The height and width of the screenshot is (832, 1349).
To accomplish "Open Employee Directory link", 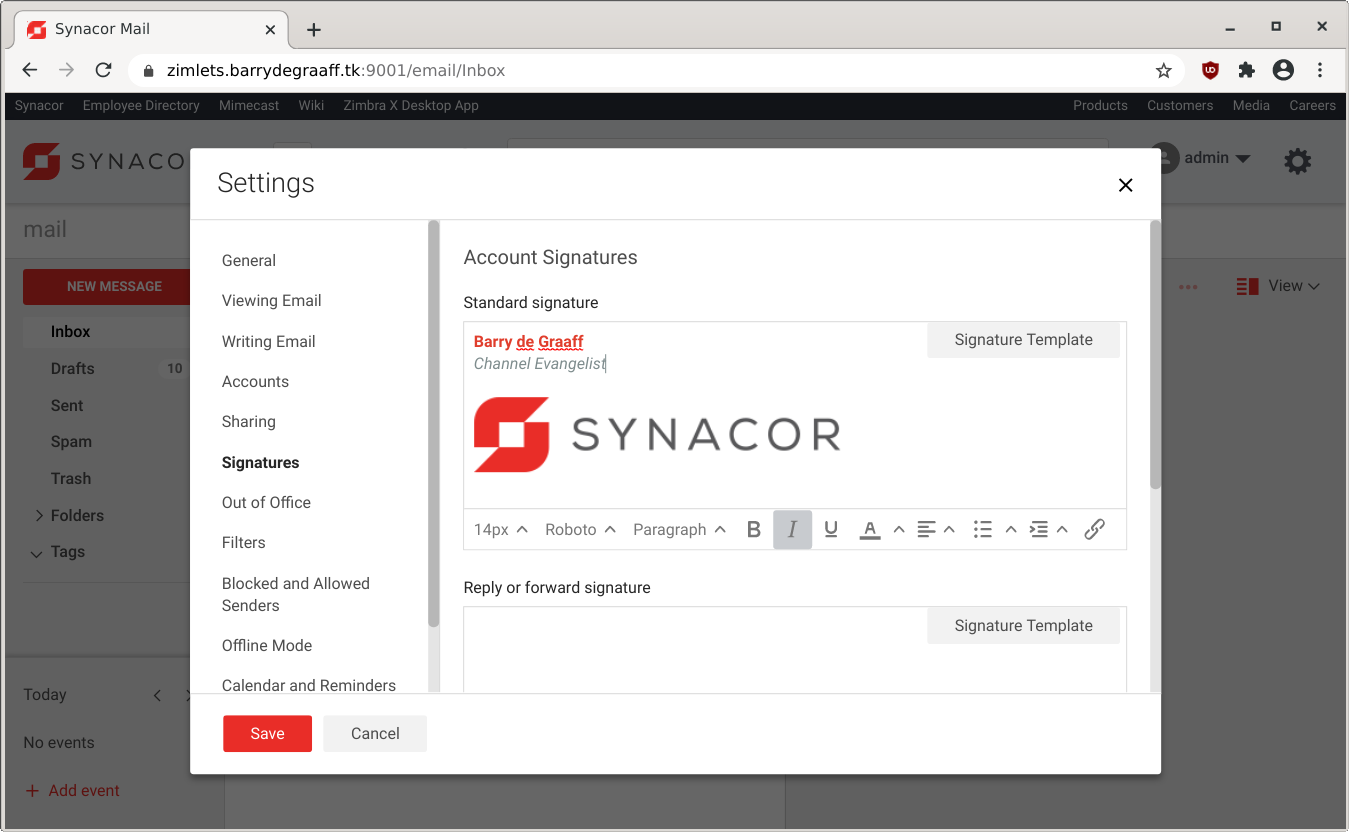I will pyautogui.click(x=141, y=106).
